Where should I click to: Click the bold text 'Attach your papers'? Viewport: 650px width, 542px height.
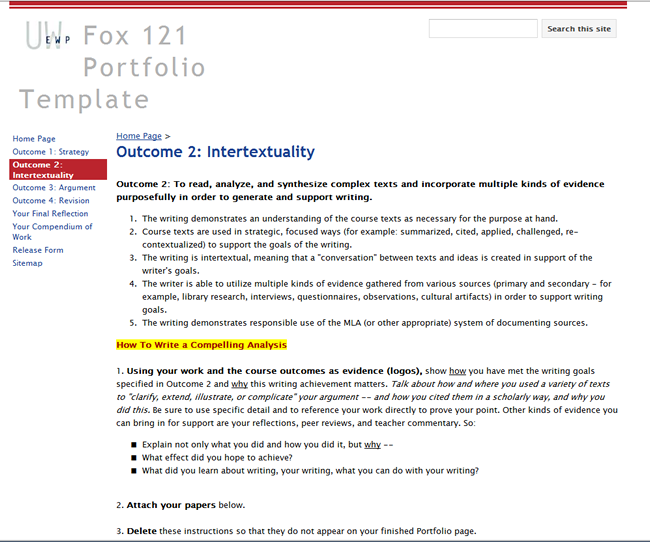pos(171,505)
